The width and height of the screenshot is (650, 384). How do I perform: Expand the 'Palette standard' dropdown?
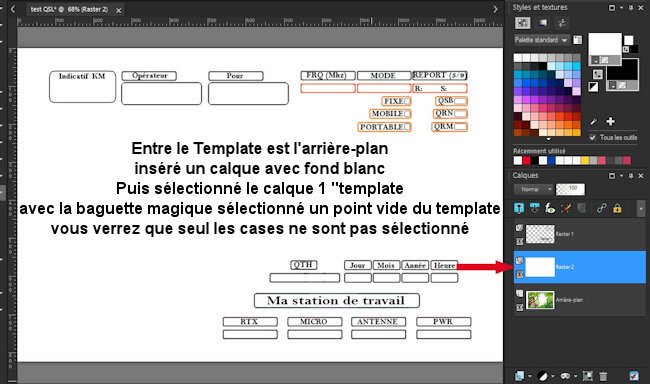541,40
